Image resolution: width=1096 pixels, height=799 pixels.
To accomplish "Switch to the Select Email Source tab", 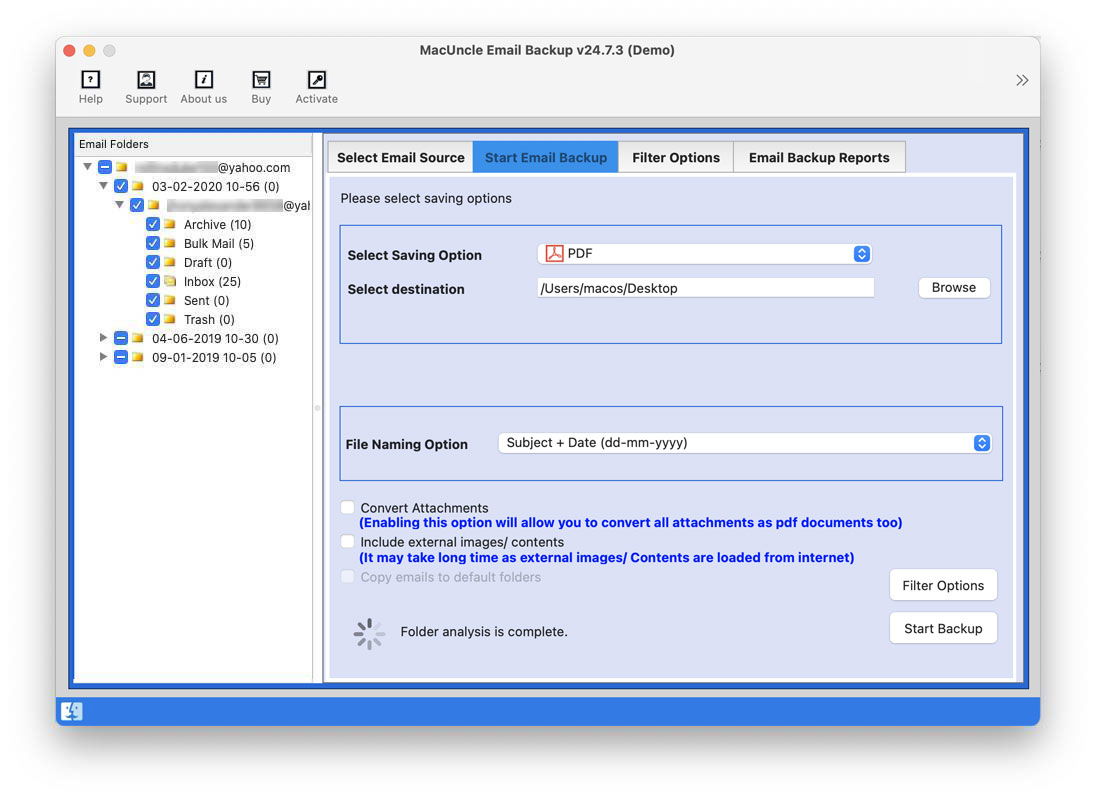I will coord(400,157).
